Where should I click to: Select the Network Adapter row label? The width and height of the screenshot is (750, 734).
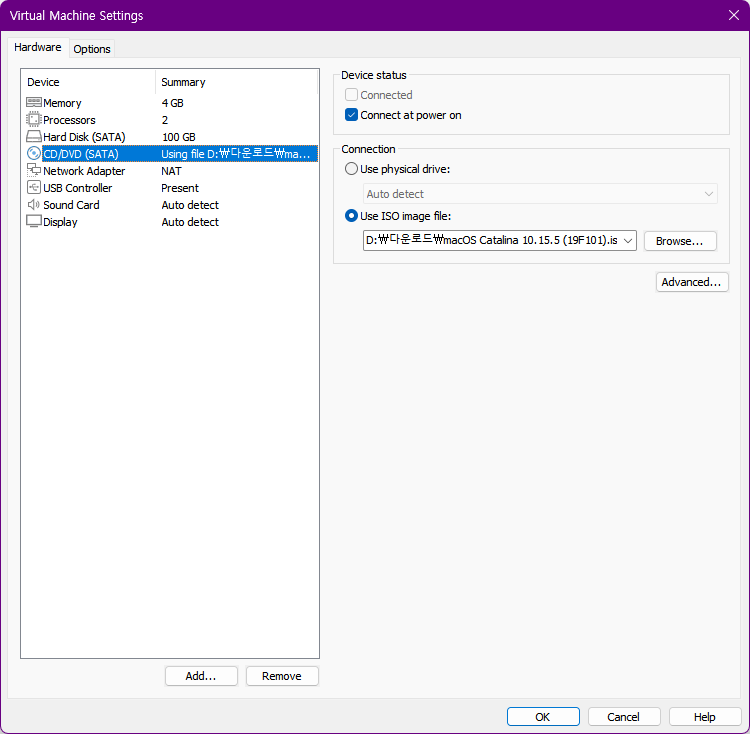[x=84, y=171]
